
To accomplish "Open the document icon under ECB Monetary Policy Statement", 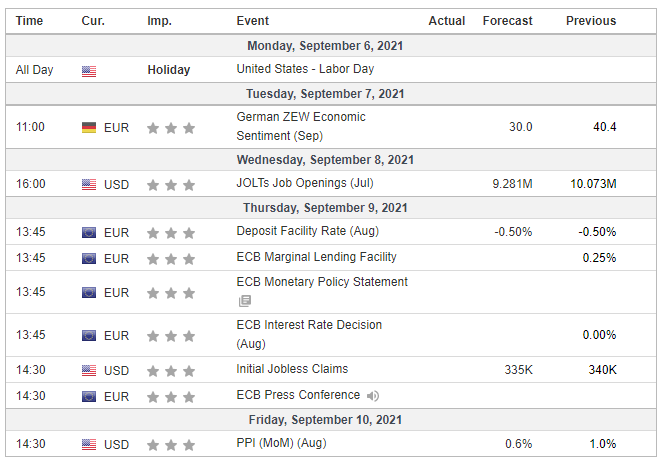I will tap(245, 301).
